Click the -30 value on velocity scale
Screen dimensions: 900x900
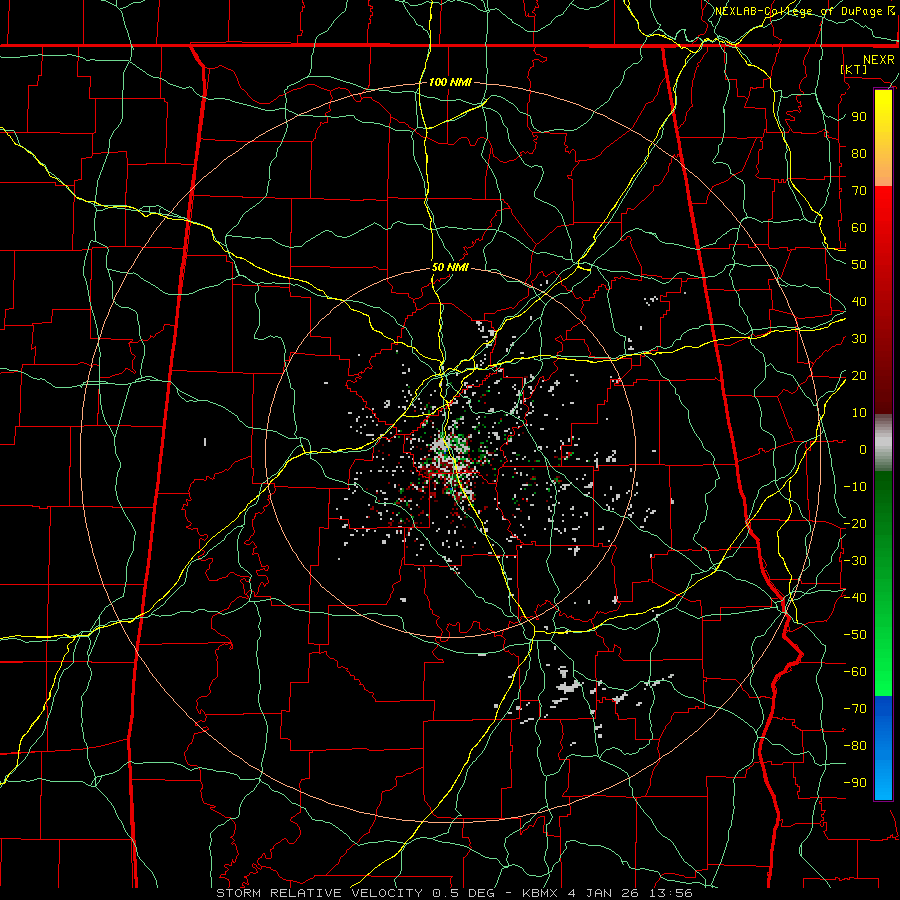click(855, 561)
